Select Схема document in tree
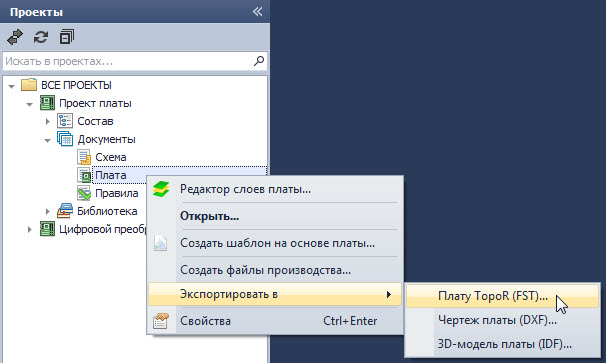 [x=111, y=157]
